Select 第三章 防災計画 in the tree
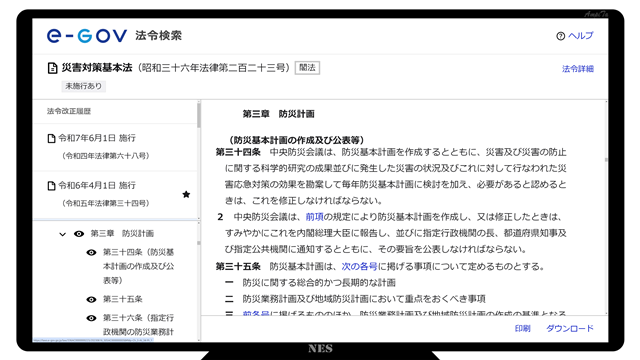 (122, 234)
